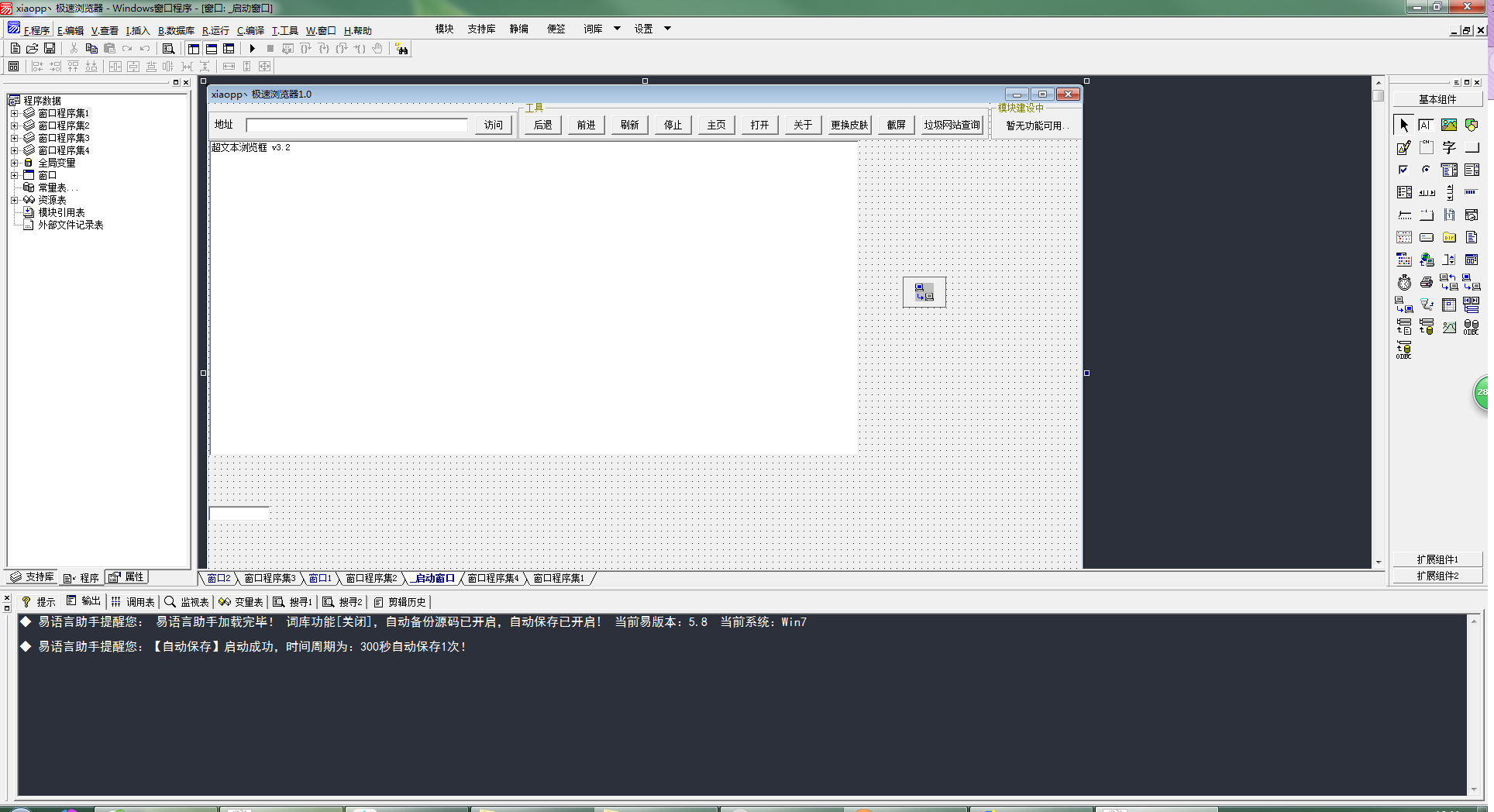Click the Copy toolbar icon

pyautogui.click(x=91, y=49)
